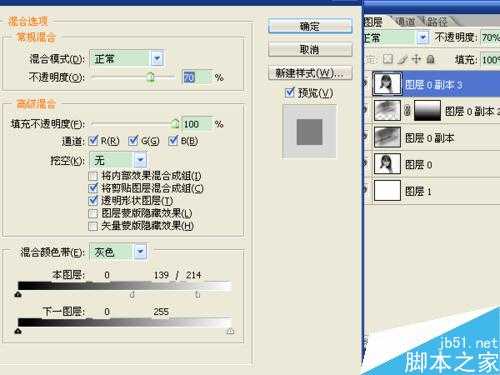Select layer 图层 0 副本 3 thumbnail
The width and height of the screenshot is (500, 375).
tap(387, 84)
